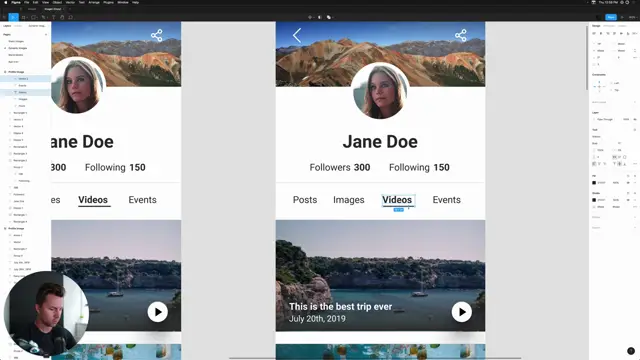Click the blue Share button
This screenshot has width=640, height=360.
pyautogui.click(x=611, y=17)
